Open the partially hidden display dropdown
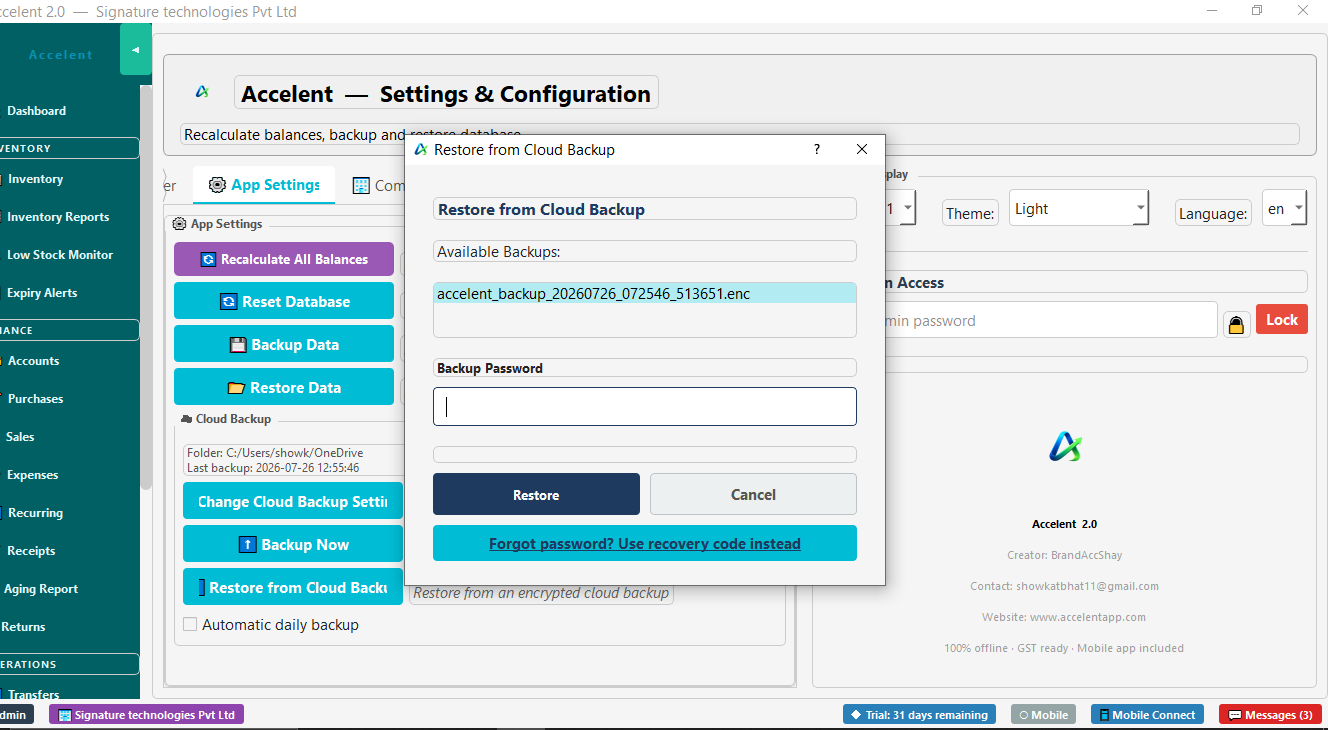 click(x=901, y=208)
